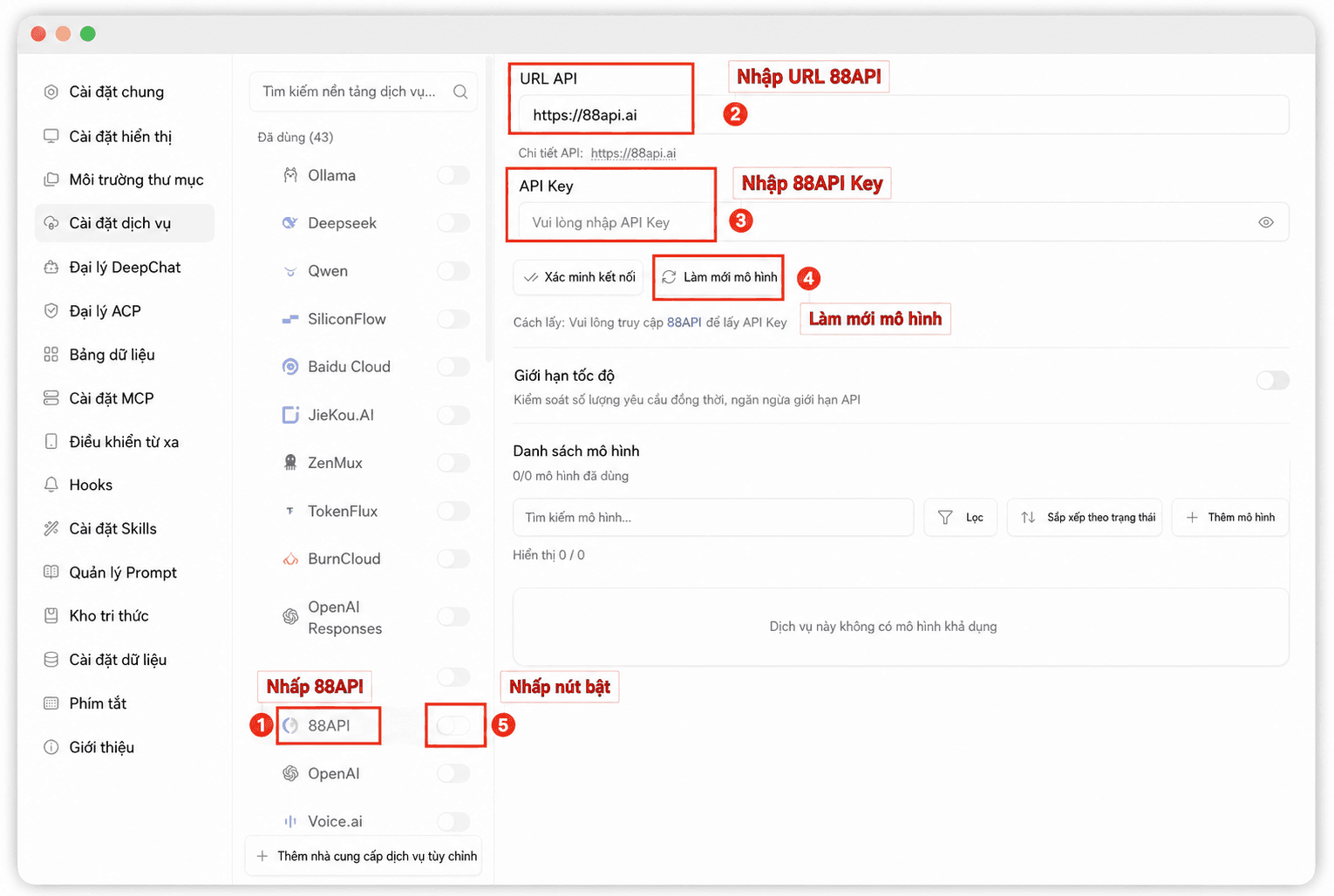Open Bảng dữ liệu in sidebar

coord(125,355)
